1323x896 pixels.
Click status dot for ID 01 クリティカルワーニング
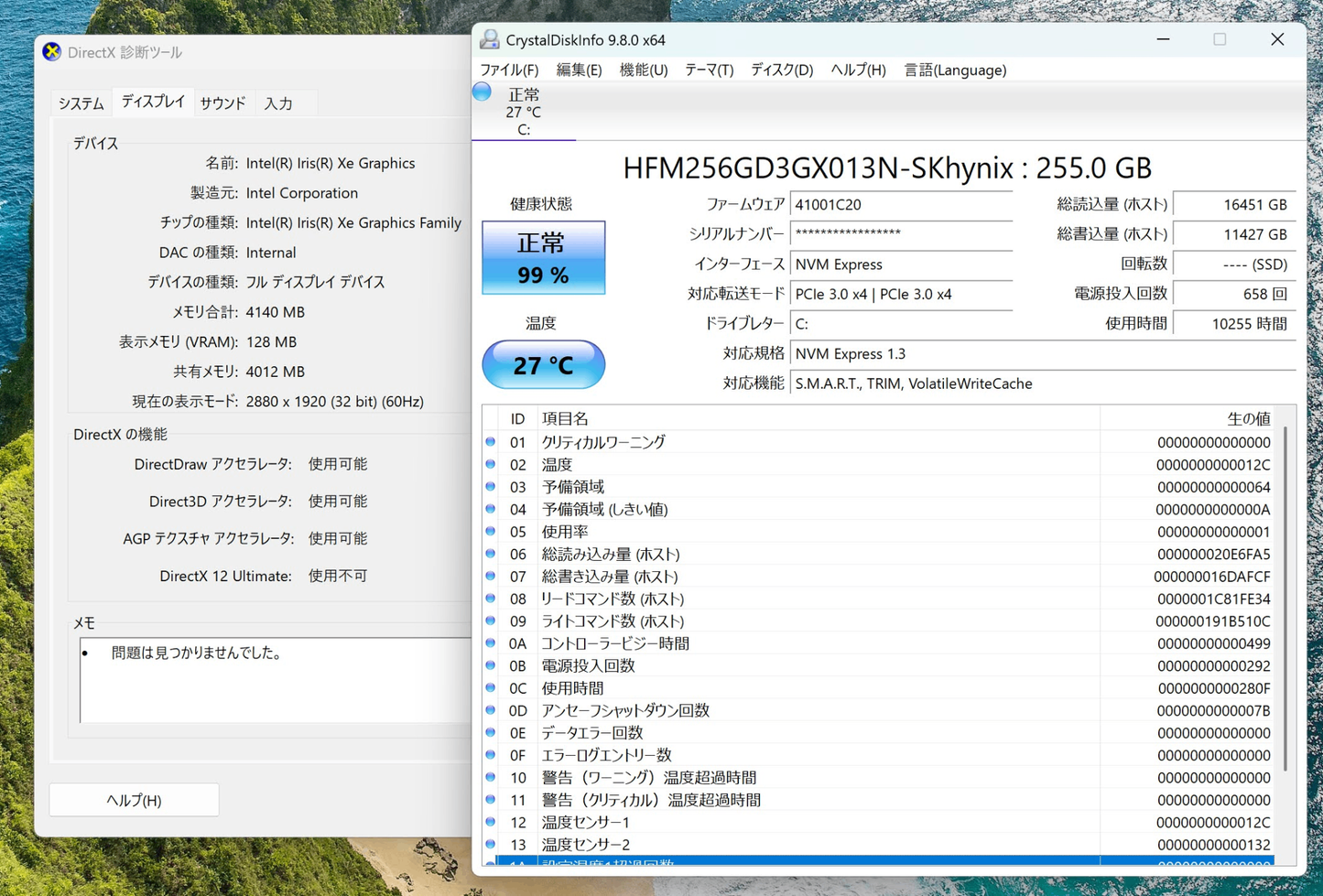pos(491,442)
